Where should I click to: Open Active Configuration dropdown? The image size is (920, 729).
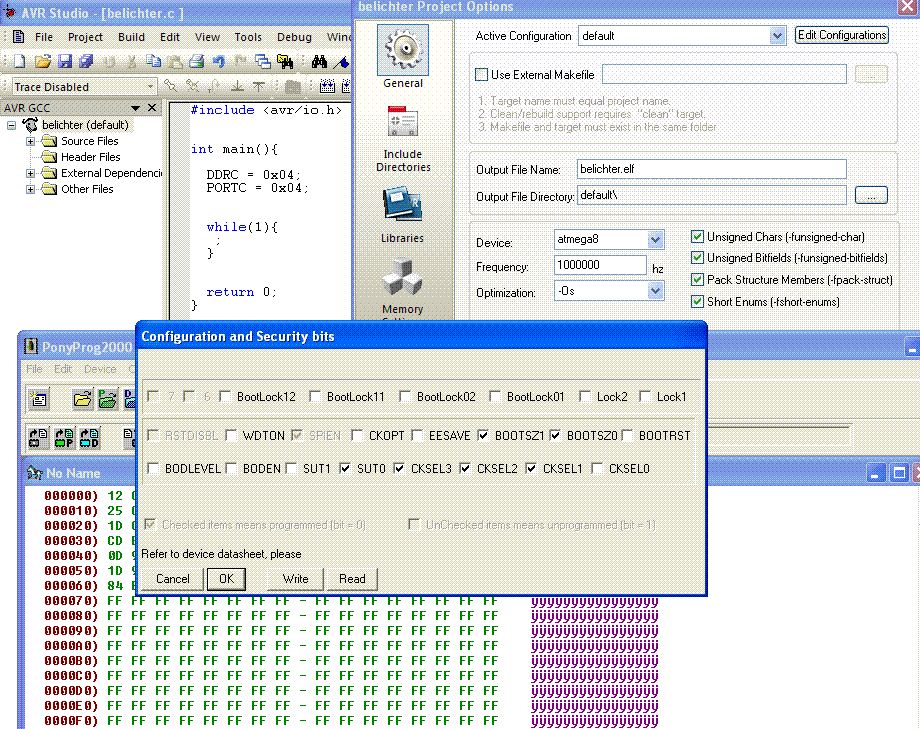777,36
